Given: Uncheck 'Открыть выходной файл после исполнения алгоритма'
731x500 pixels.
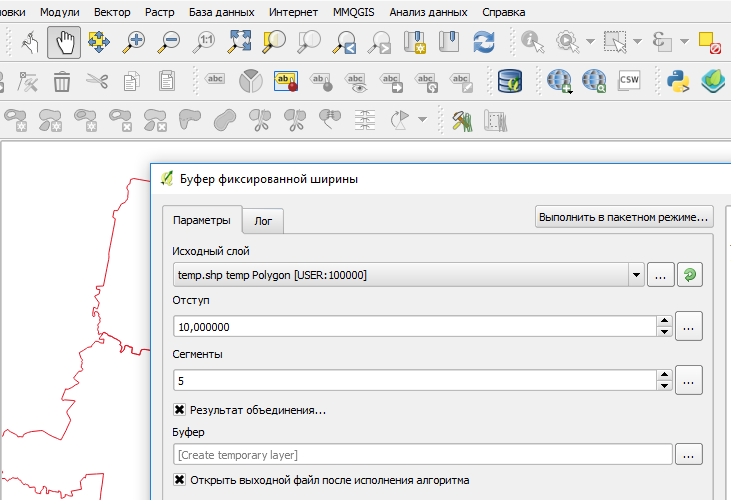Looking at the screenshot, I should click(180, 480).
